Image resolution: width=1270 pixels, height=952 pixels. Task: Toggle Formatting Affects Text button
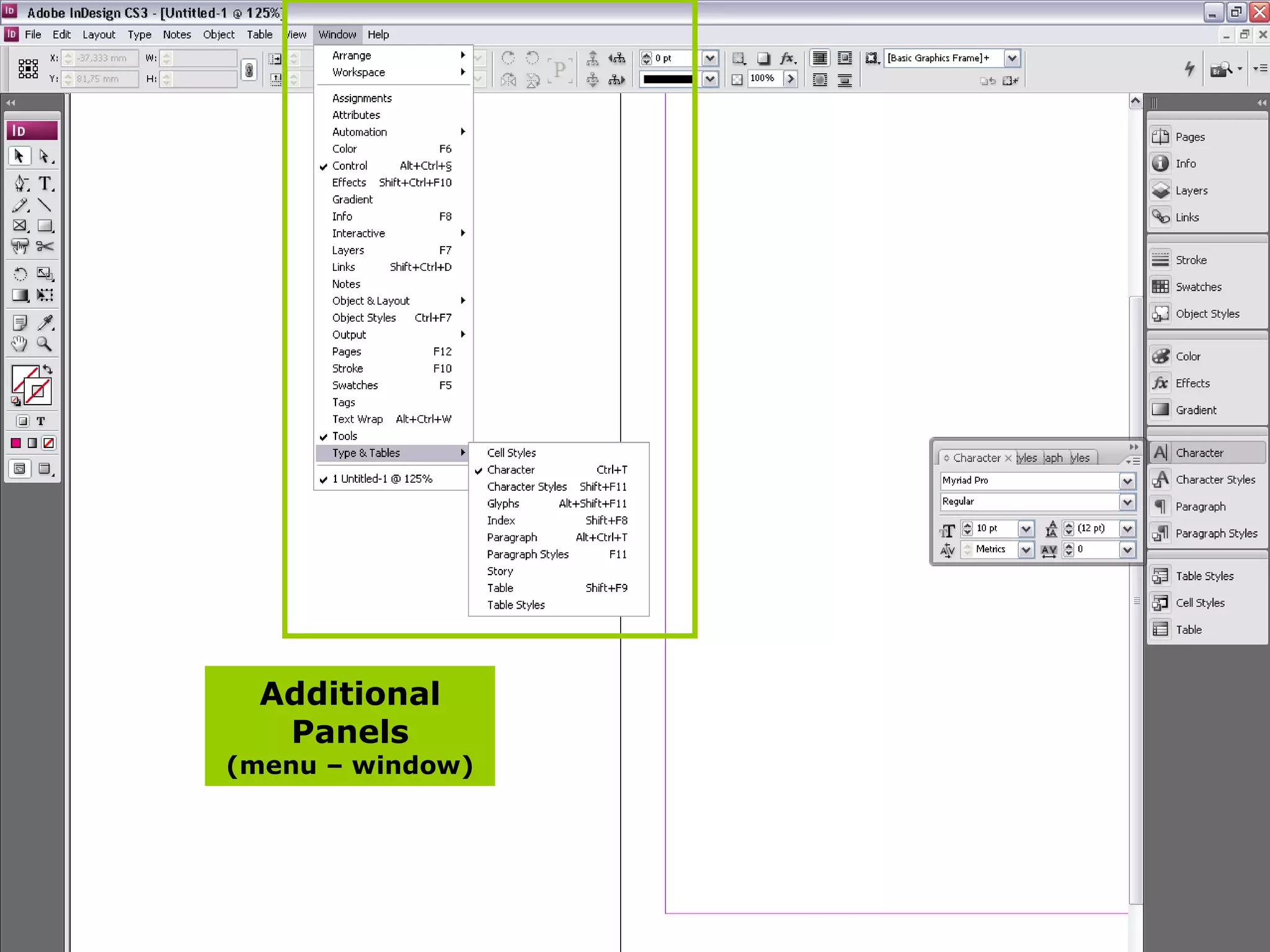41,421
